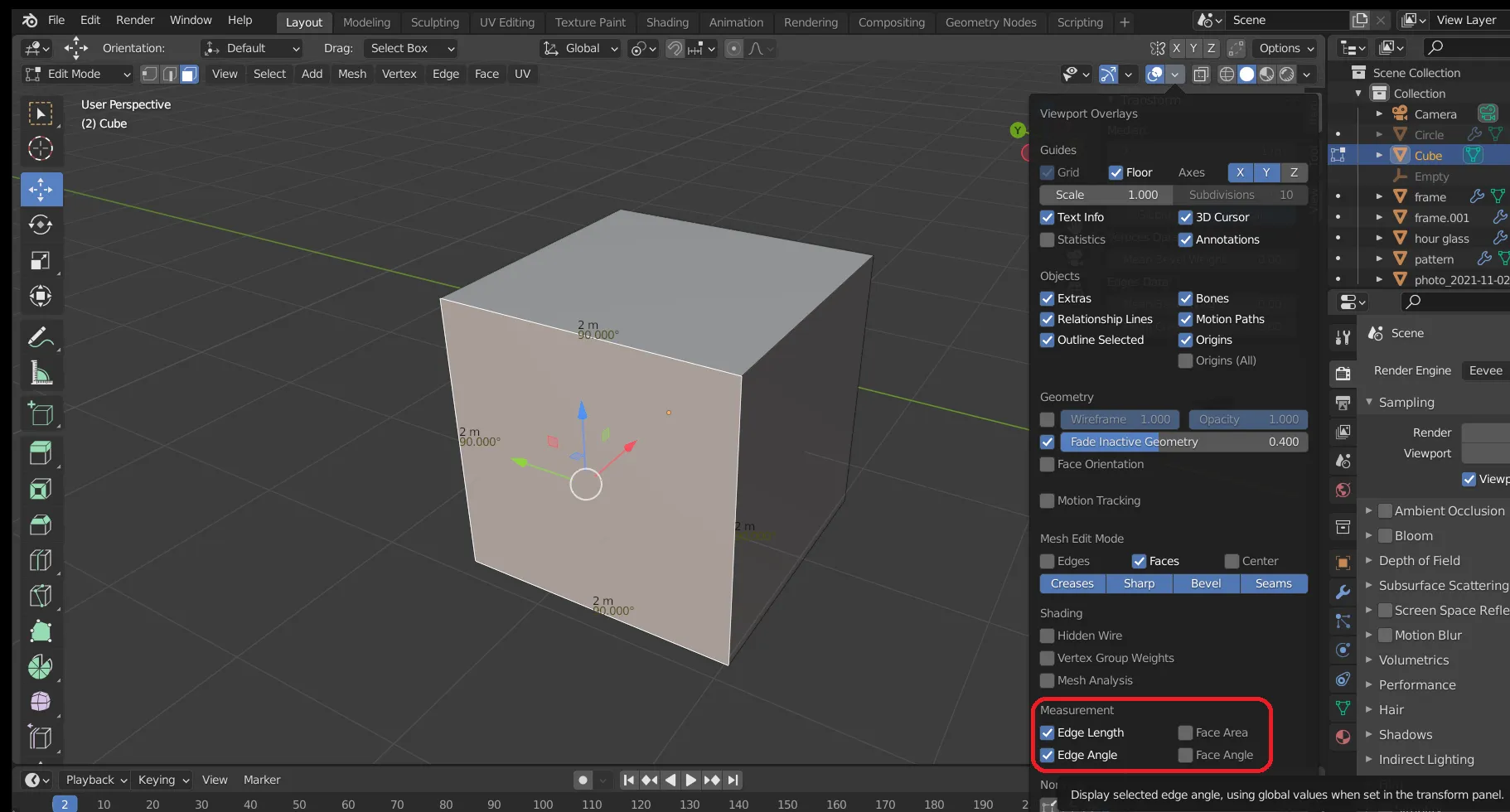The height and width of the screenshot is (812, 1510).
Task: Enable the Face Area checkbox
Action: click(1186, 732)
